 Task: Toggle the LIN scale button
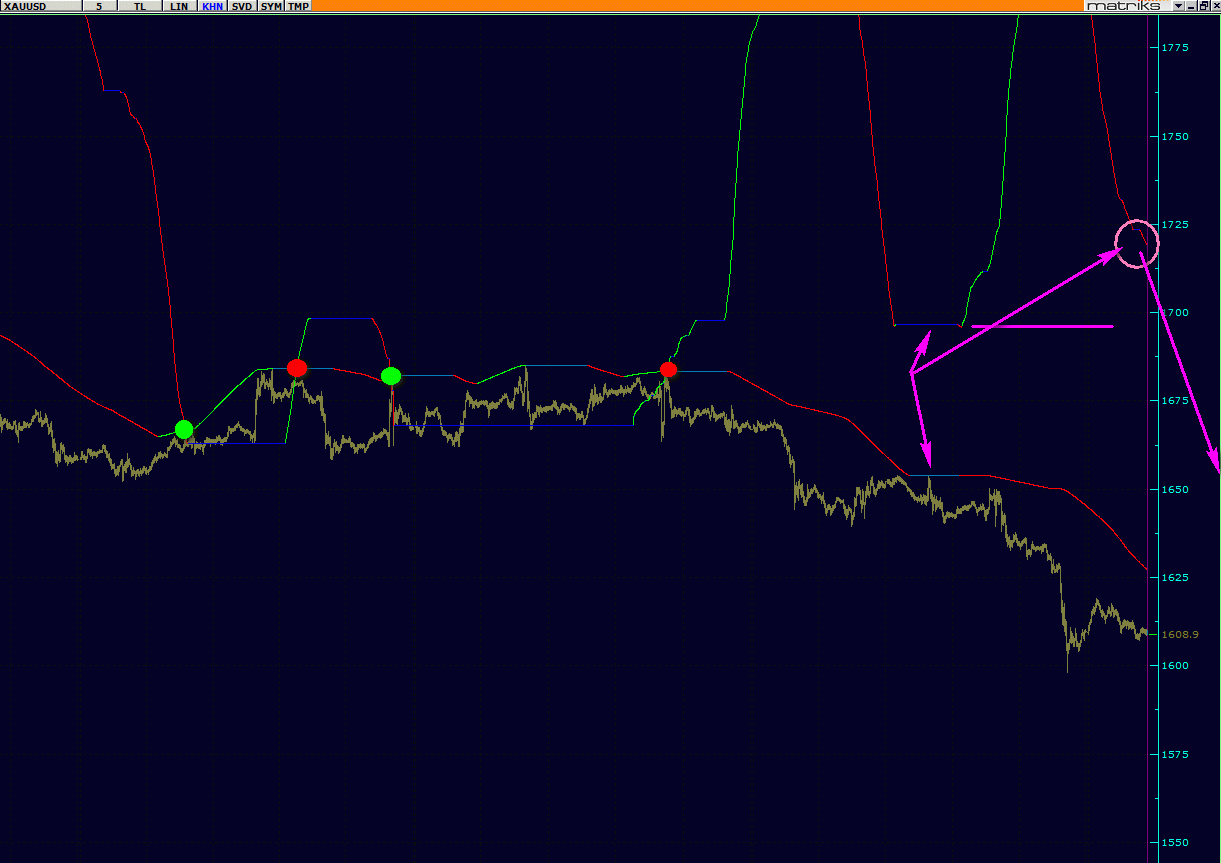[x=180, y=6]
